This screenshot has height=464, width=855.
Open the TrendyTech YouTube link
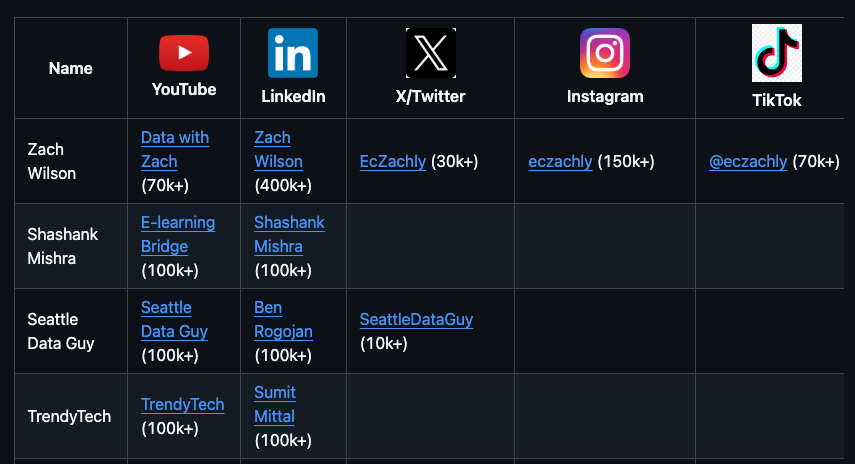point(182,404)
